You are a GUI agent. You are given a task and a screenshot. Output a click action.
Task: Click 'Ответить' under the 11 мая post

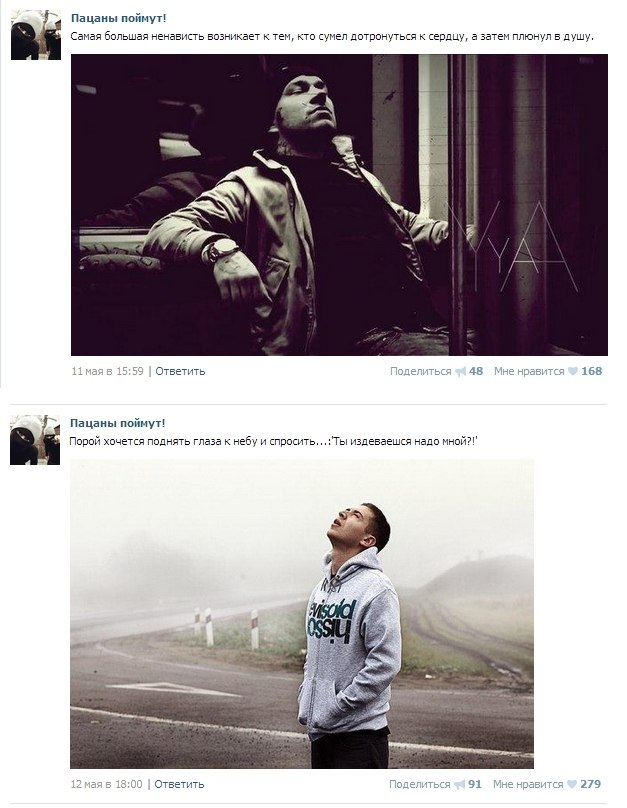point(180,372)
